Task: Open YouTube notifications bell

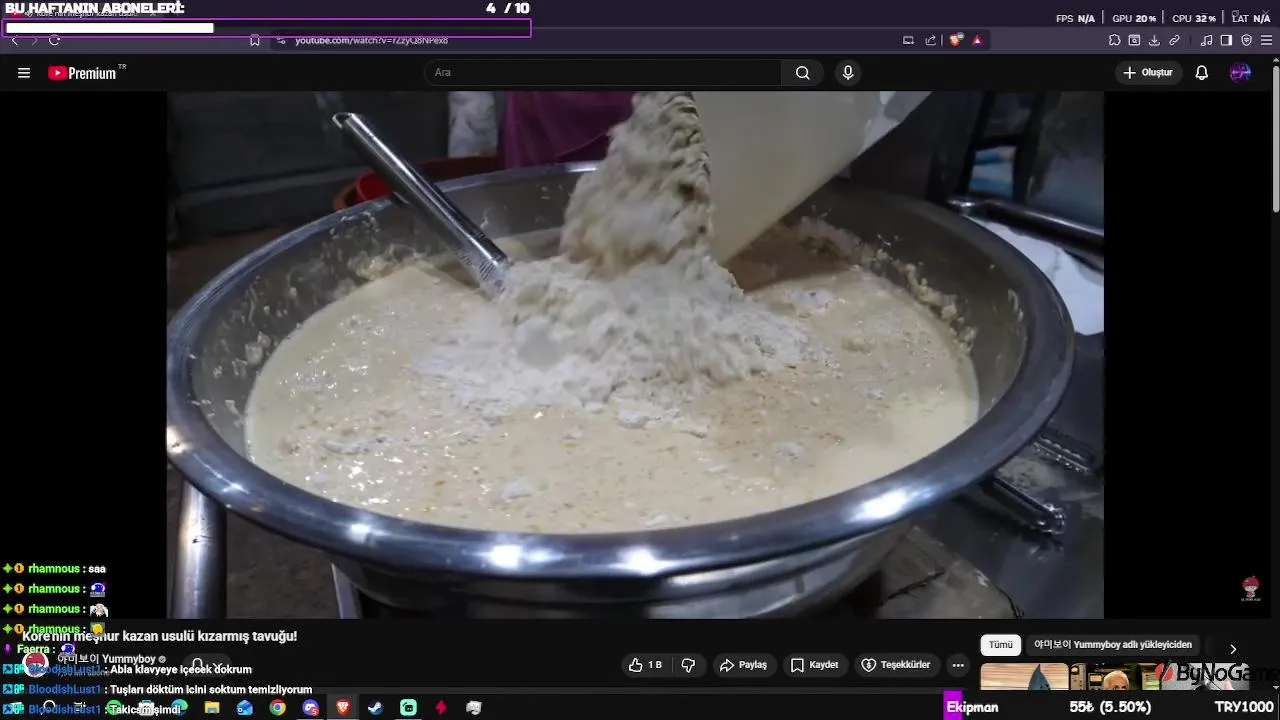Action: tap(1202, 73)
